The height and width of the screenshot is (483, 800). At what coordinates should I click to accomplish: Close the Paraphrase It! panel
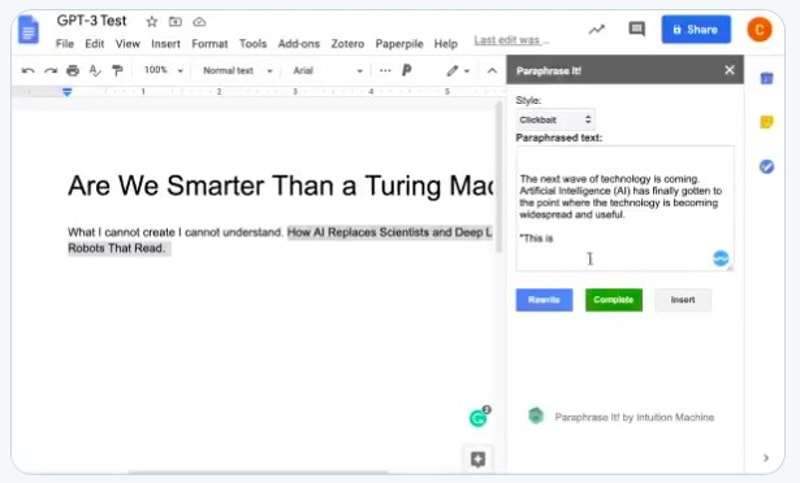[x=730, y=70]
